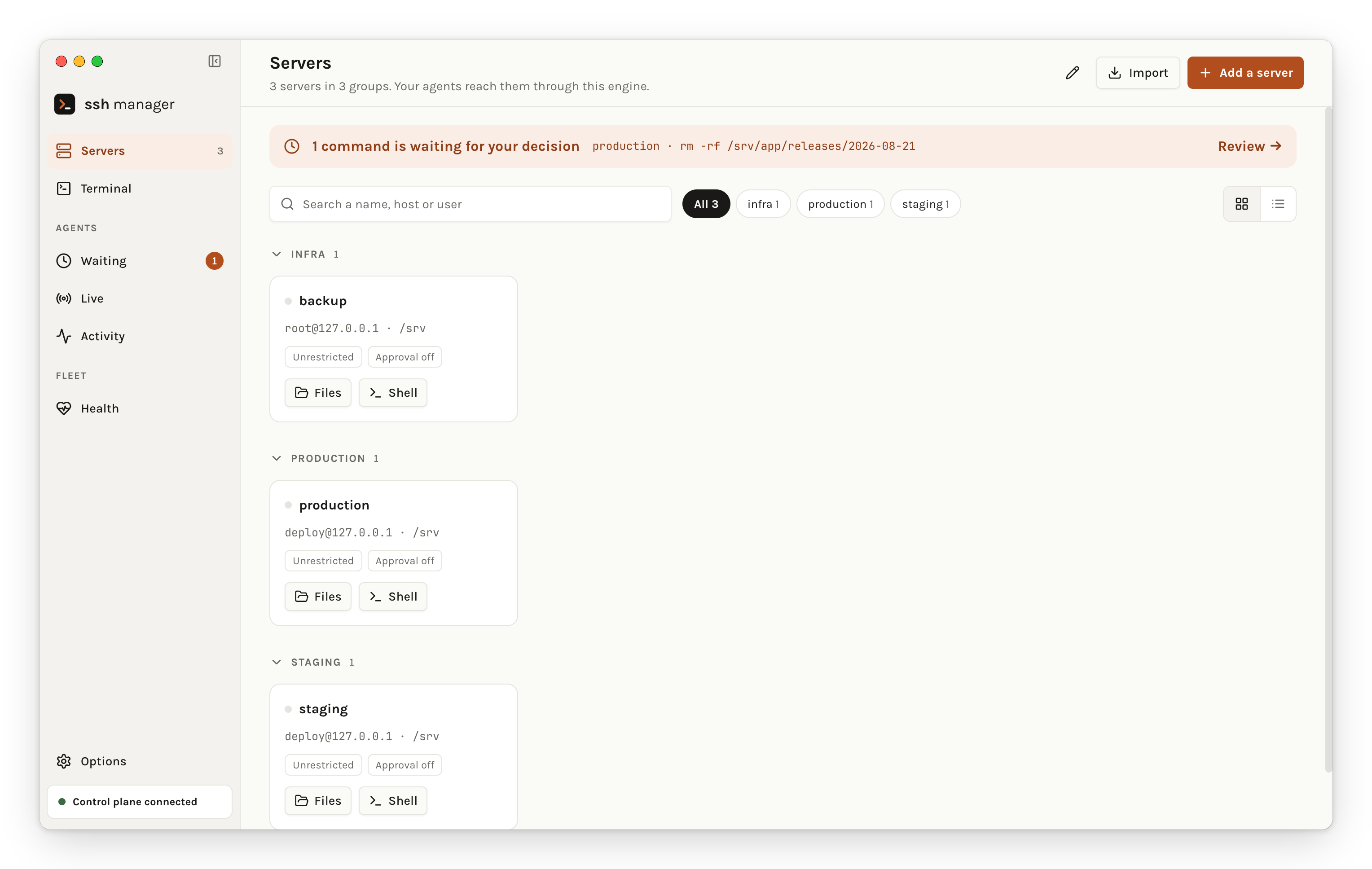This screenshot has height=869, width=1372.
Task: Click the staging server card title
Action: pyautogui.click(x=323, y=709)
